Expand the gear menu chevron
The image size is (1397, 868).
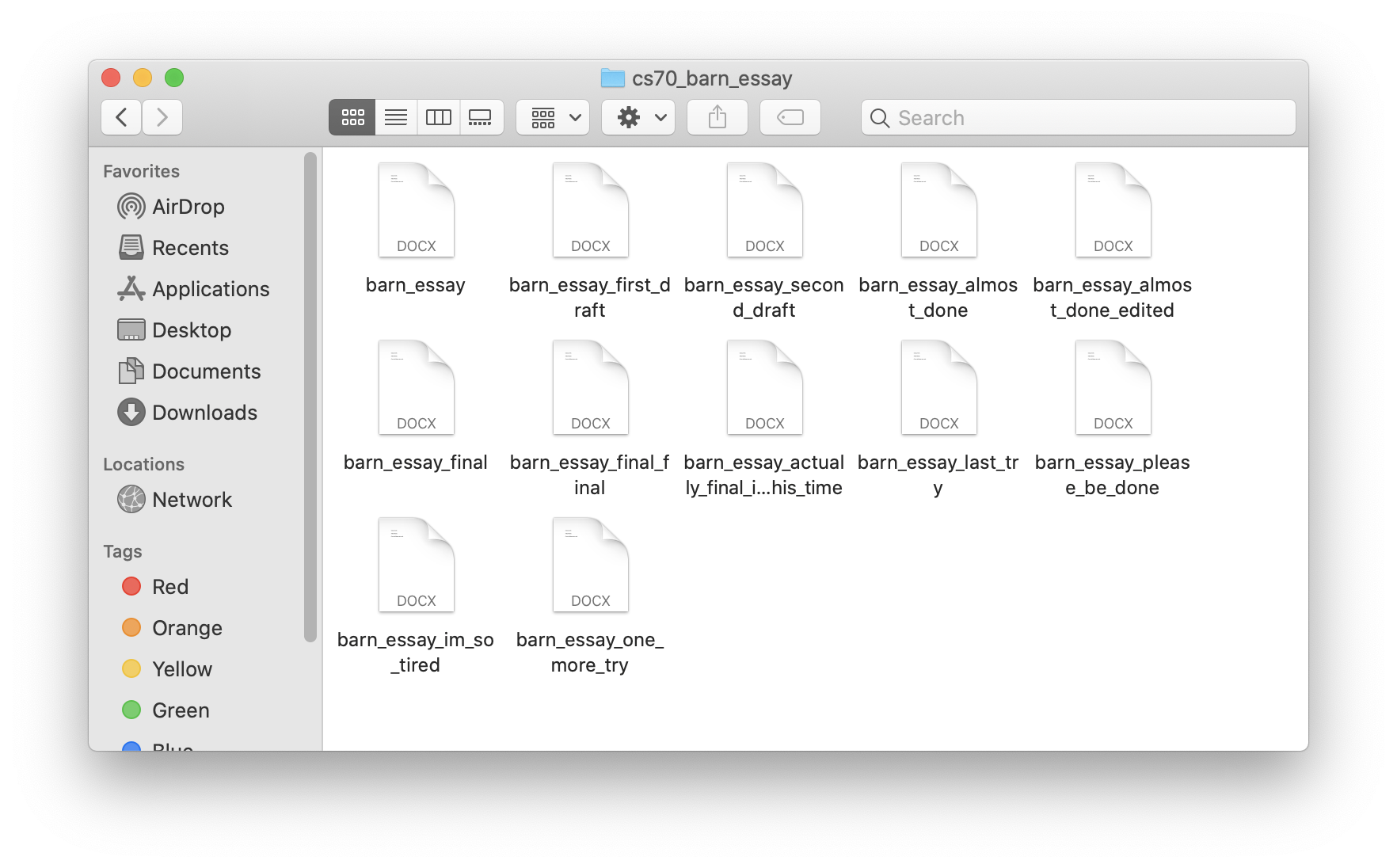660,116
